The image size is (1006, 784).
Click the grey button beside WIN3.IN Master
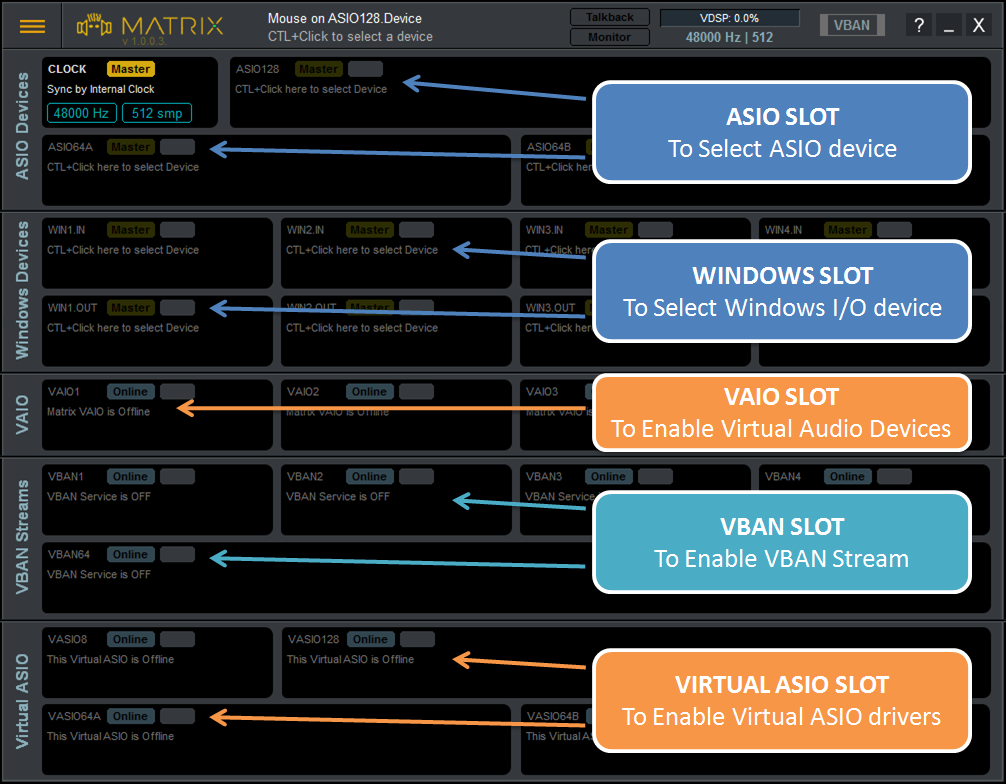(x=656, y=230)
